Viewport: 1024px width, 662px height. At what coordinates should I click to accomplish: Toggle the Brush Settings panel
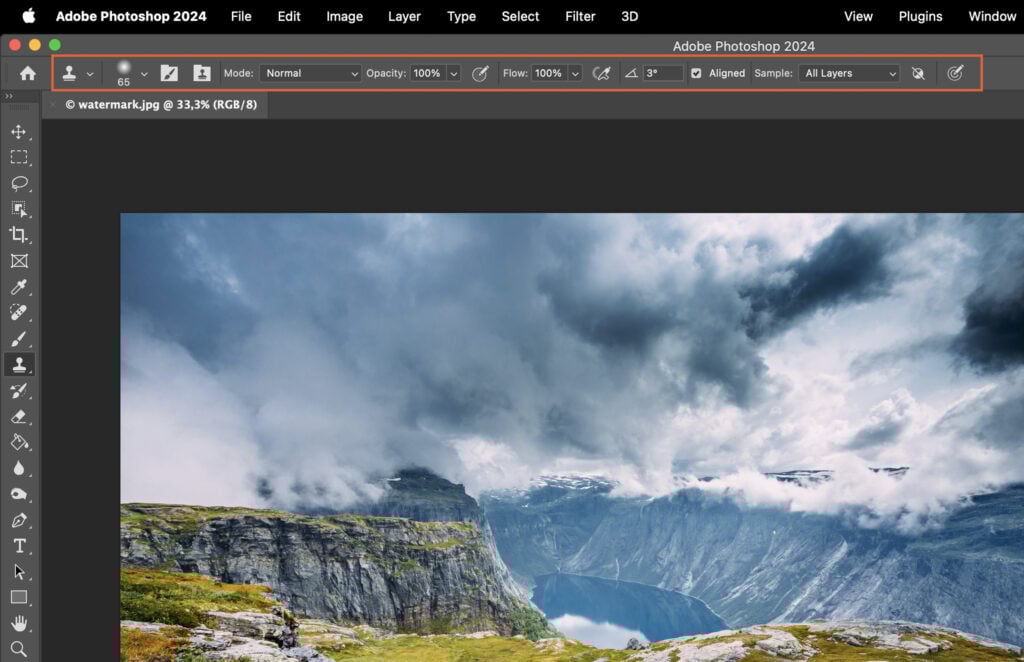click(169, 73)
